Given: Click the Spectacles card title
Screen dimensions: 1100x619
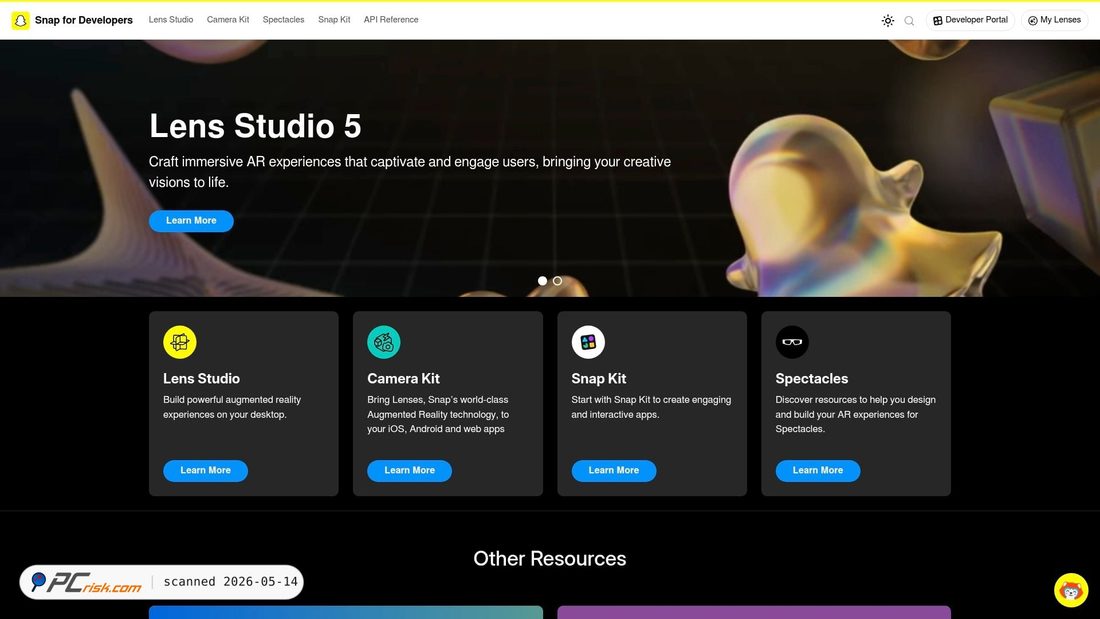Looking at the screenshot, I should [812, 378].
